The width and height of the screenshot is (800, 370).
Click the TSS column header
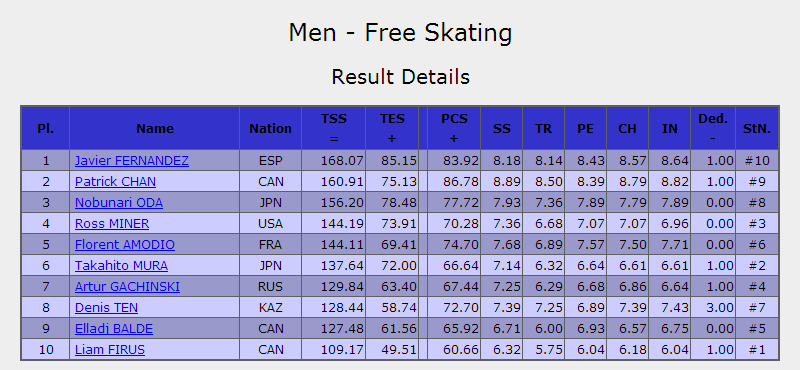click(x=334, y=128)
